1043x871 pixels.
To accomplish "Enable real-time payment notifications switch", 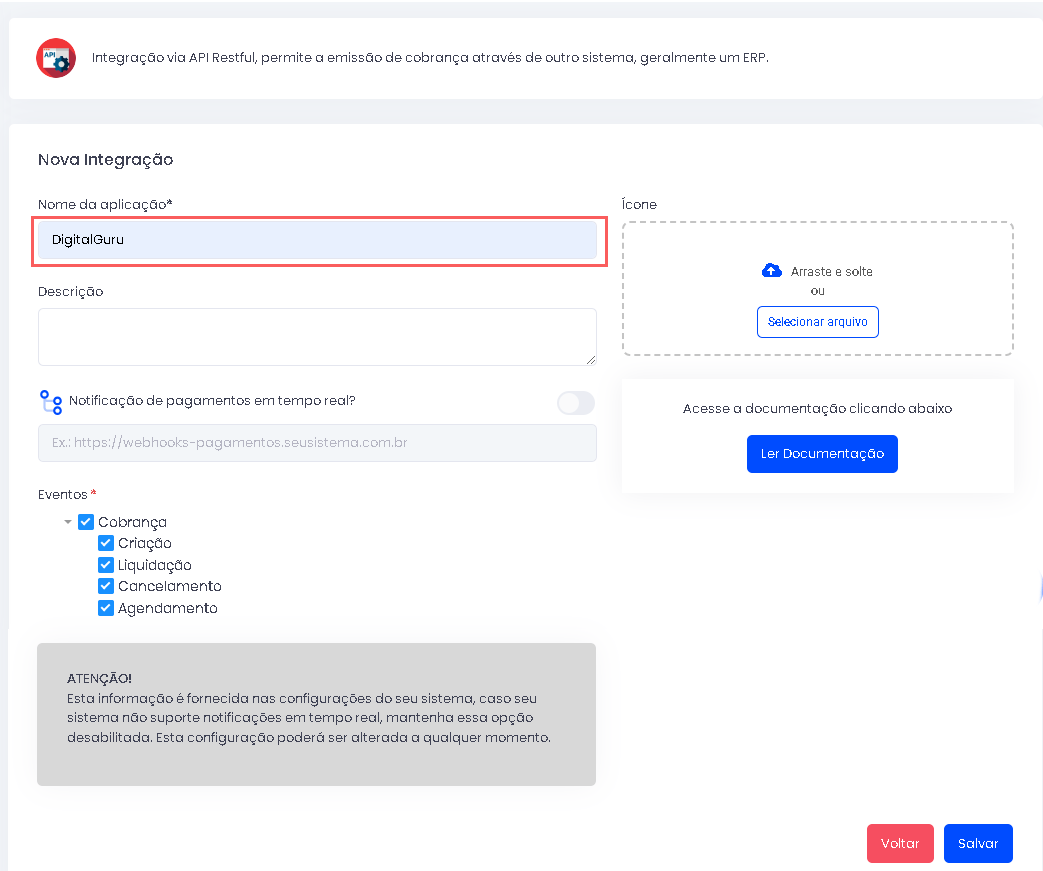I will 575,402.
